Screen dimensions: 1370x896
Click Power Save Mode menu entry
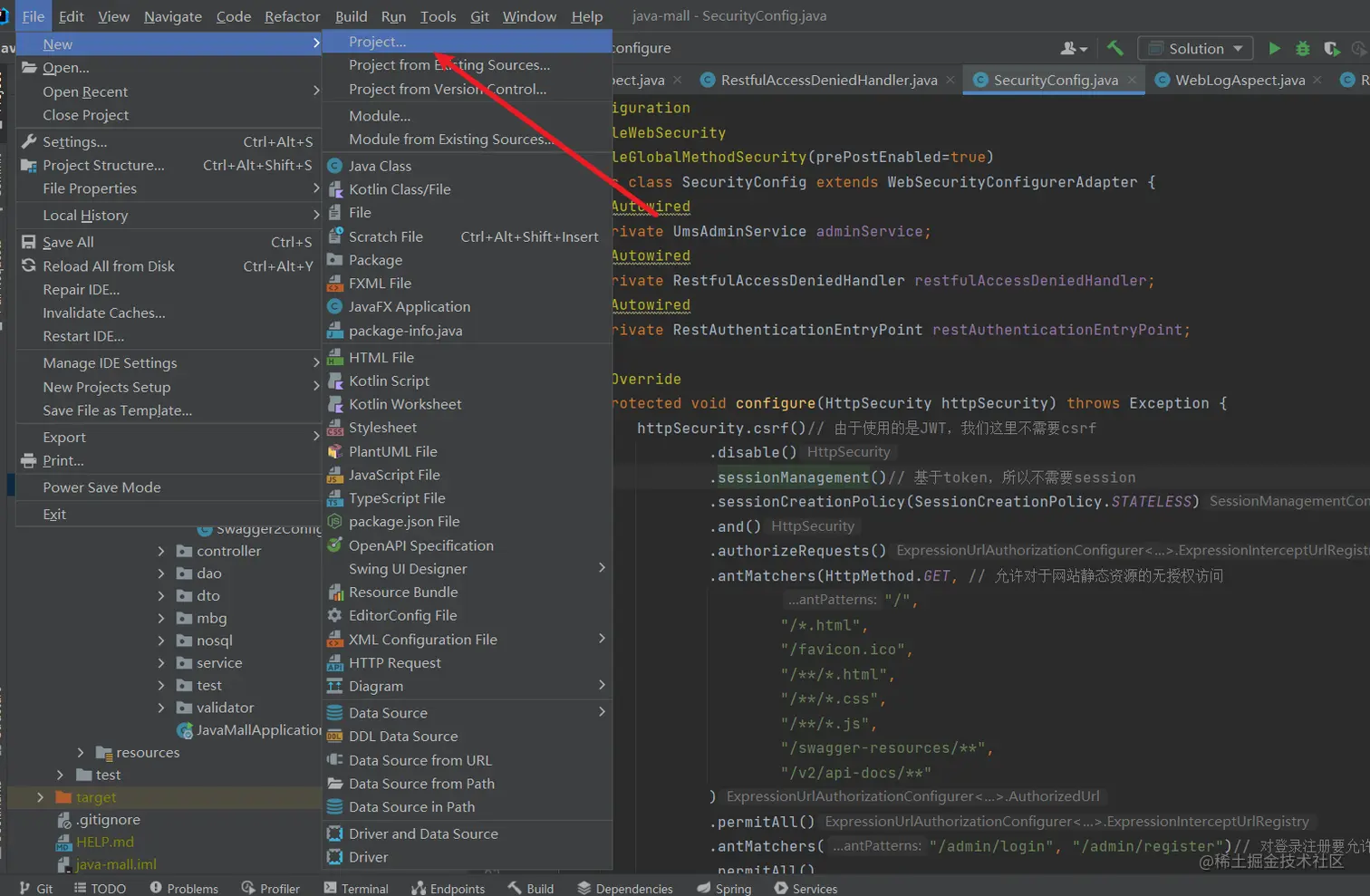[101, 487]
